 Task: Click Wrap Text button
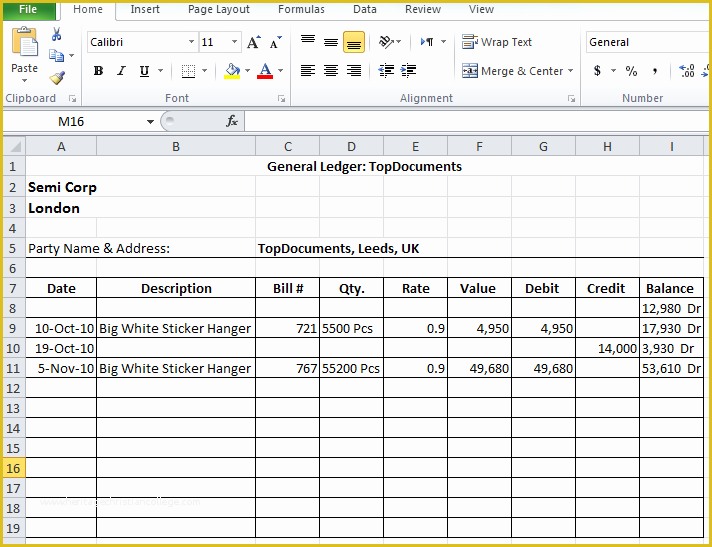pyautogui.click(x=497, y=42)
